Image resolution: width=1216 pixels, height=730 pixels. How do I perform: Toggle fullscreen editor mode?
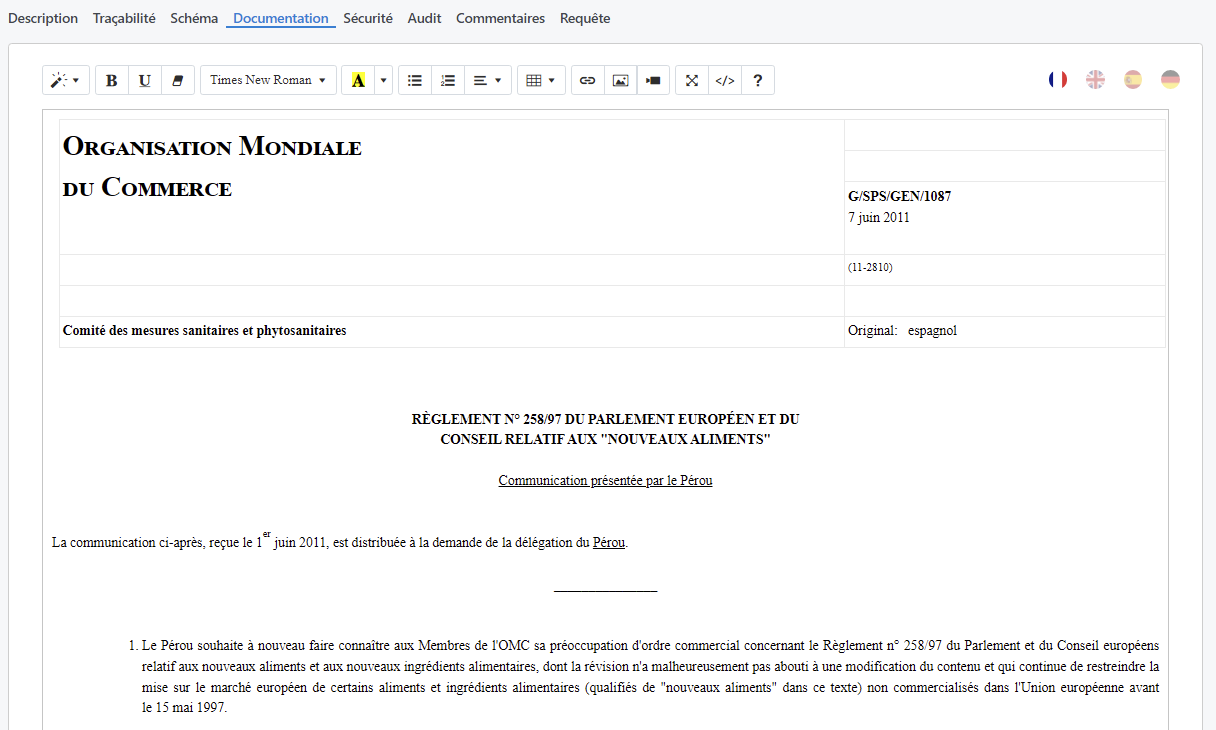(x=692, y=80)
